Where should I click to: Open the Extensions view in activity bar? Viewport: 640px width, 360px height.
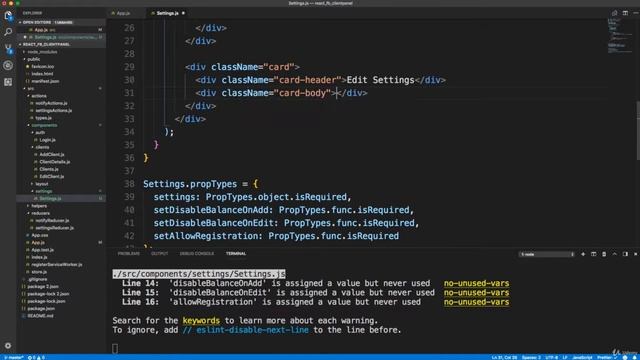8,82
